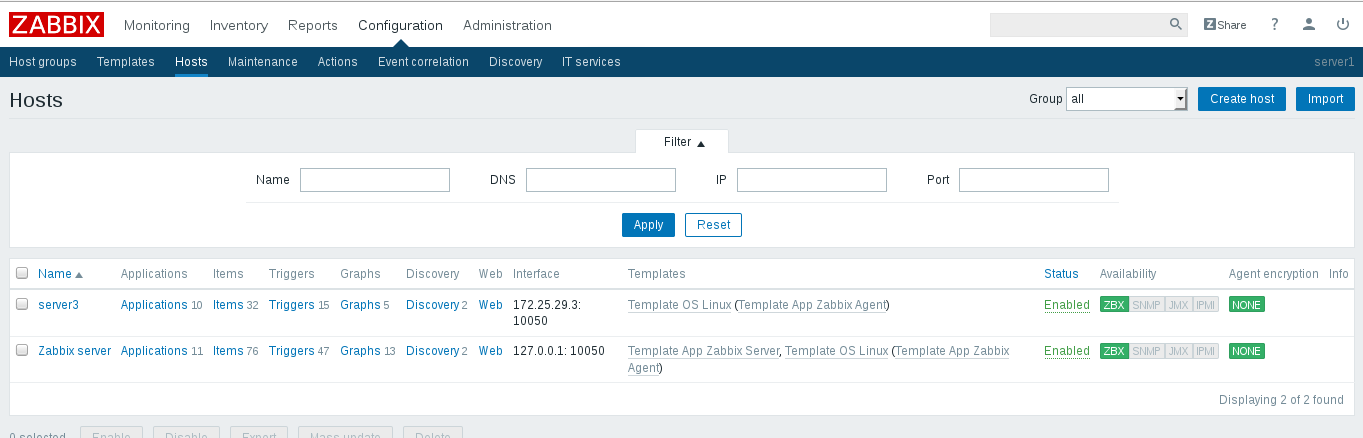Go to the IT services submenu
Image resolution: width=1363 pixels, height=438 pixels.
pyautogui.click(x=591, y=62)
